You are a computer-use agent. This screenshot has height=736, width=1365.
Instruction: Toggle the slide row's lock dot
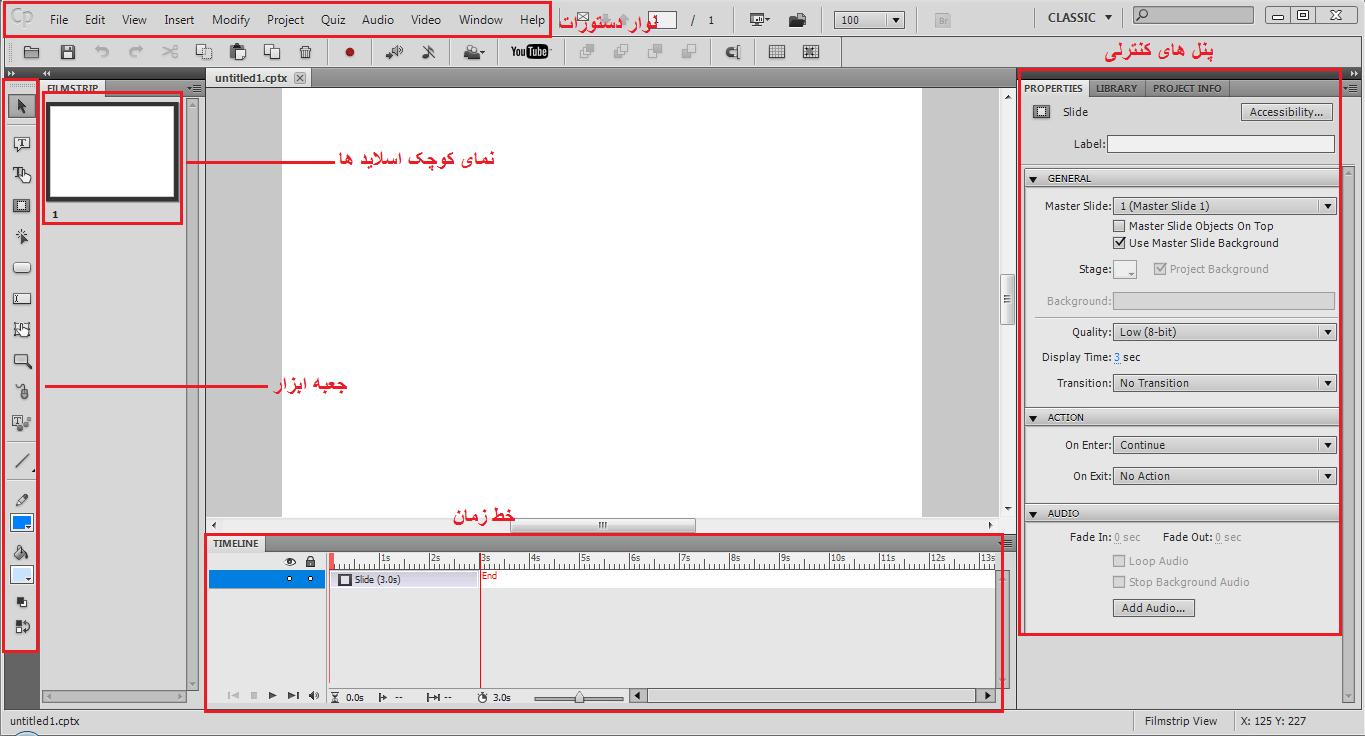[x=310, y=579]
